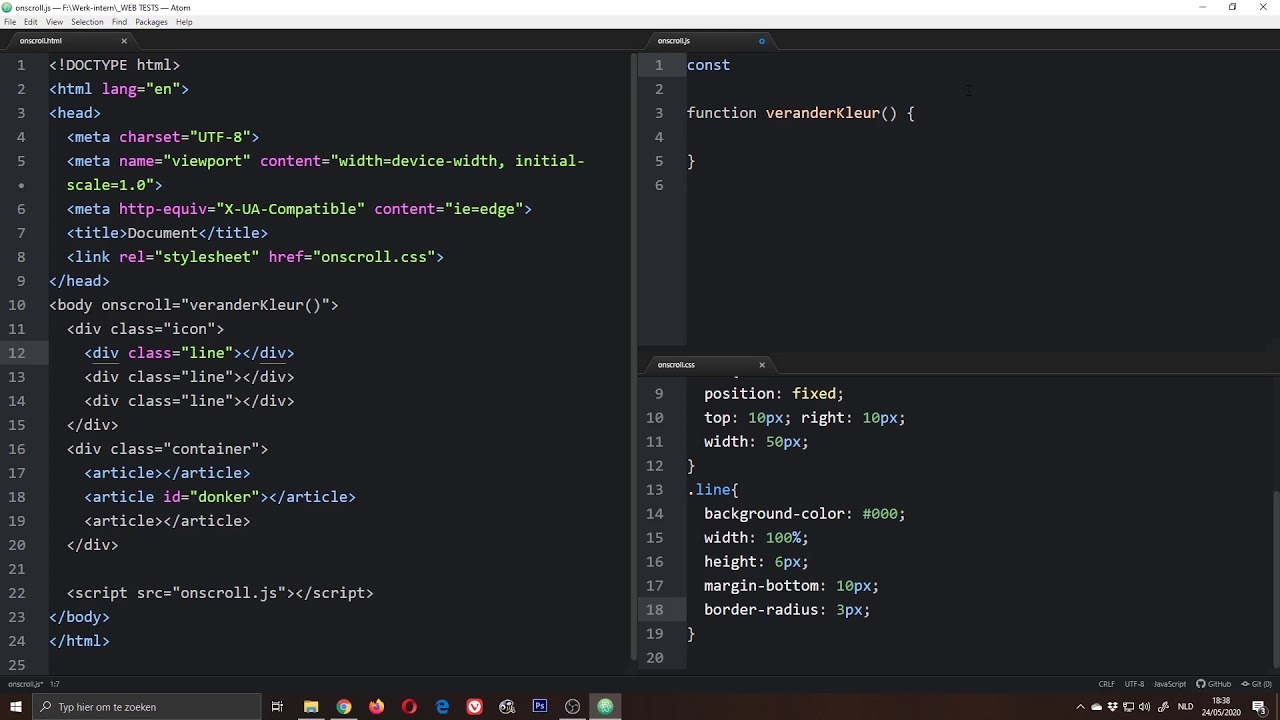Change CRLF line ending setting
Screen dimensions: 1280x720
point(1106,684)
